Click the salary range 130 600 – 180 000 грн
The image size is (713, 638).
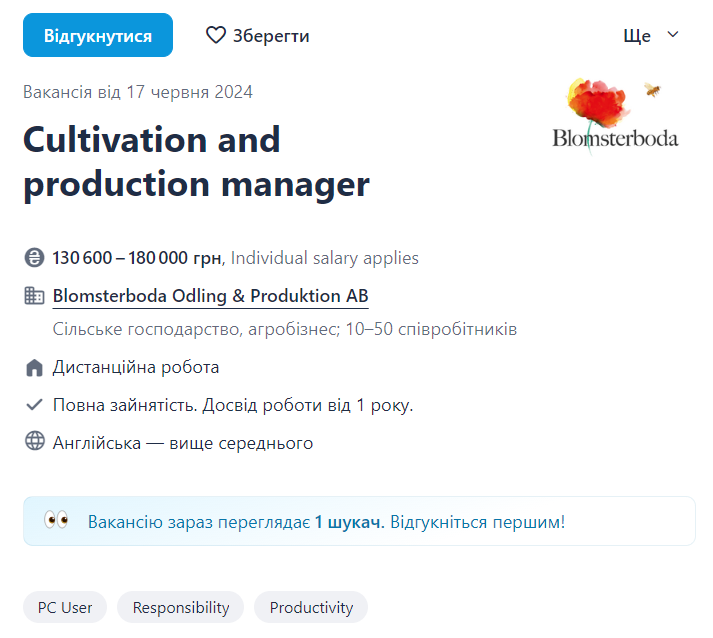point(137,258)
